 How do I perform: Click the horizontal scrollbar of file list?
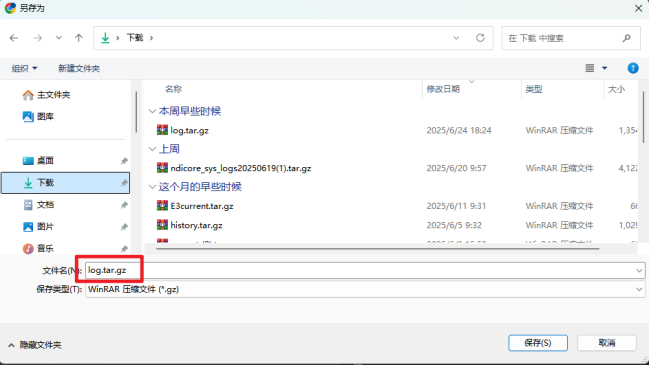click(x=377, y=249)
